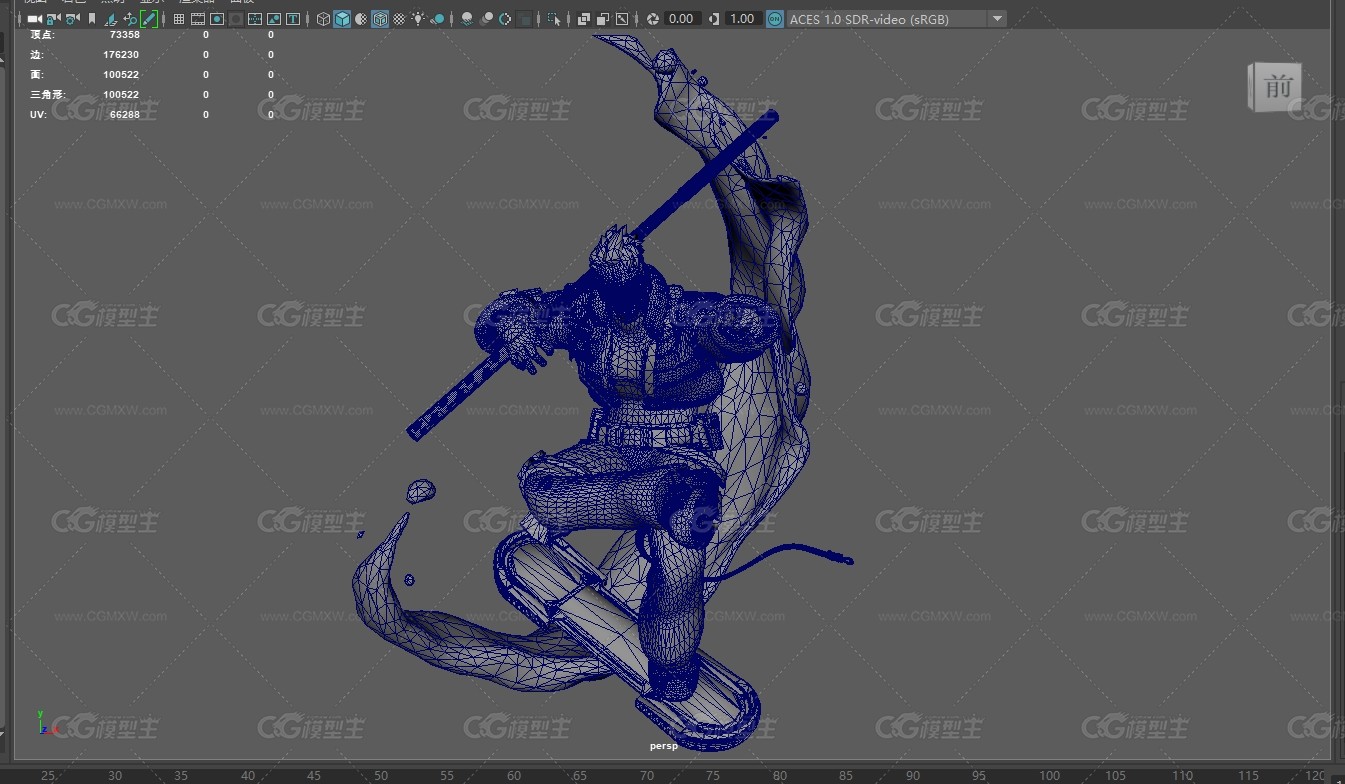The width and height of the screenshot is (1345, 784).
Task: Click the edge count value 176230
Action: (121, 55)
